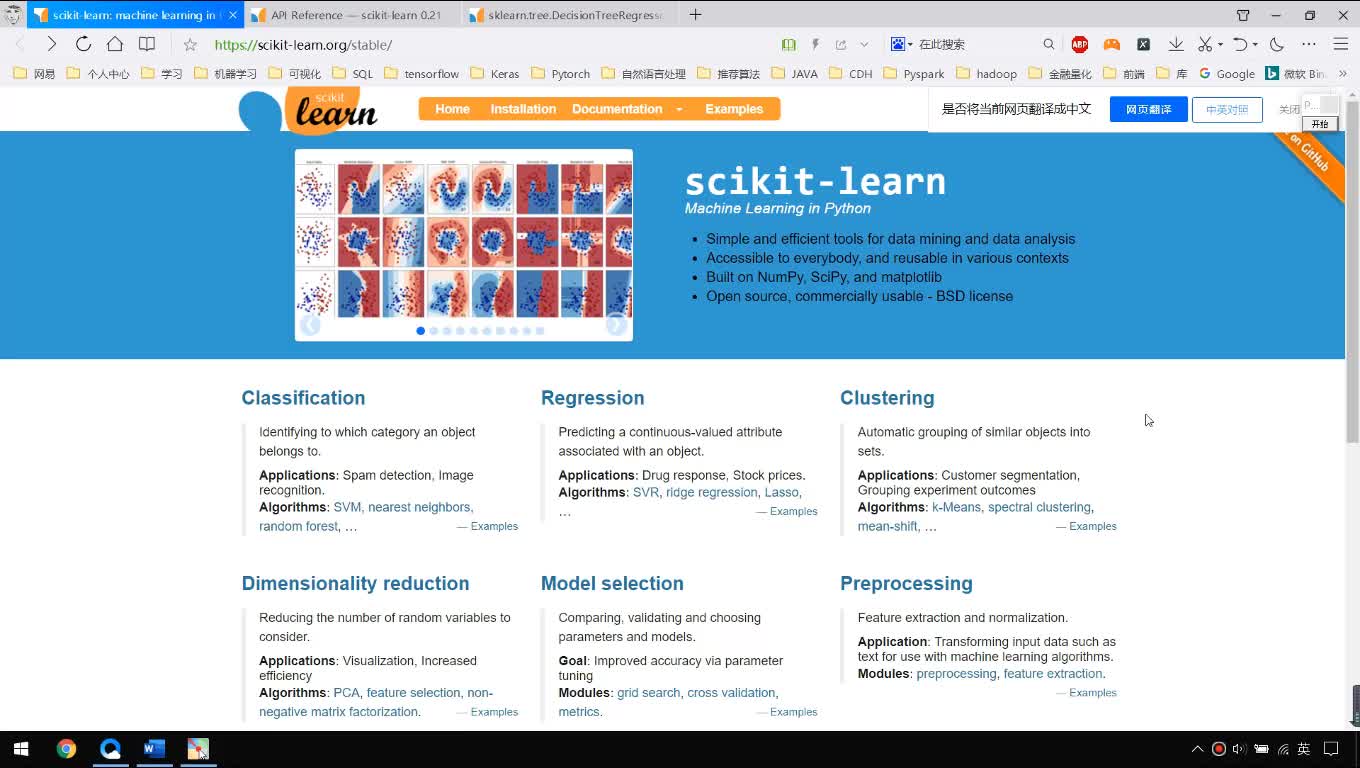
Task: Advance carousel with the right arrow
Action: click(616, 325)
